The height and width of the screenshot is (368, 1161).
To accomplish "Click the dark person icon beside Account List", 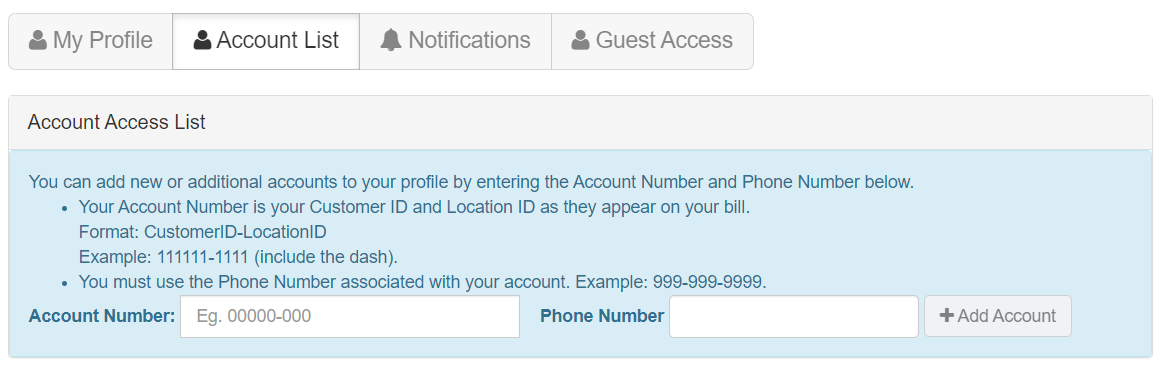I will point(202,40).
